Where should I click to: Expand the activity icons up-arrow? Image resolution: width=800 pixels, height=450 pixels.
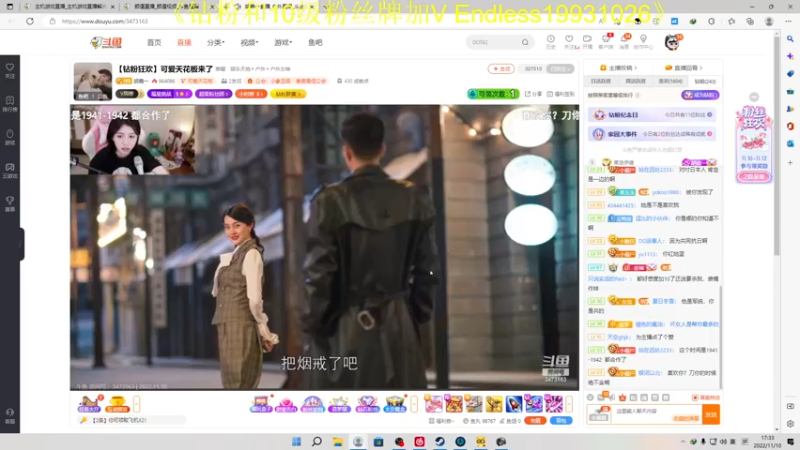414,404
